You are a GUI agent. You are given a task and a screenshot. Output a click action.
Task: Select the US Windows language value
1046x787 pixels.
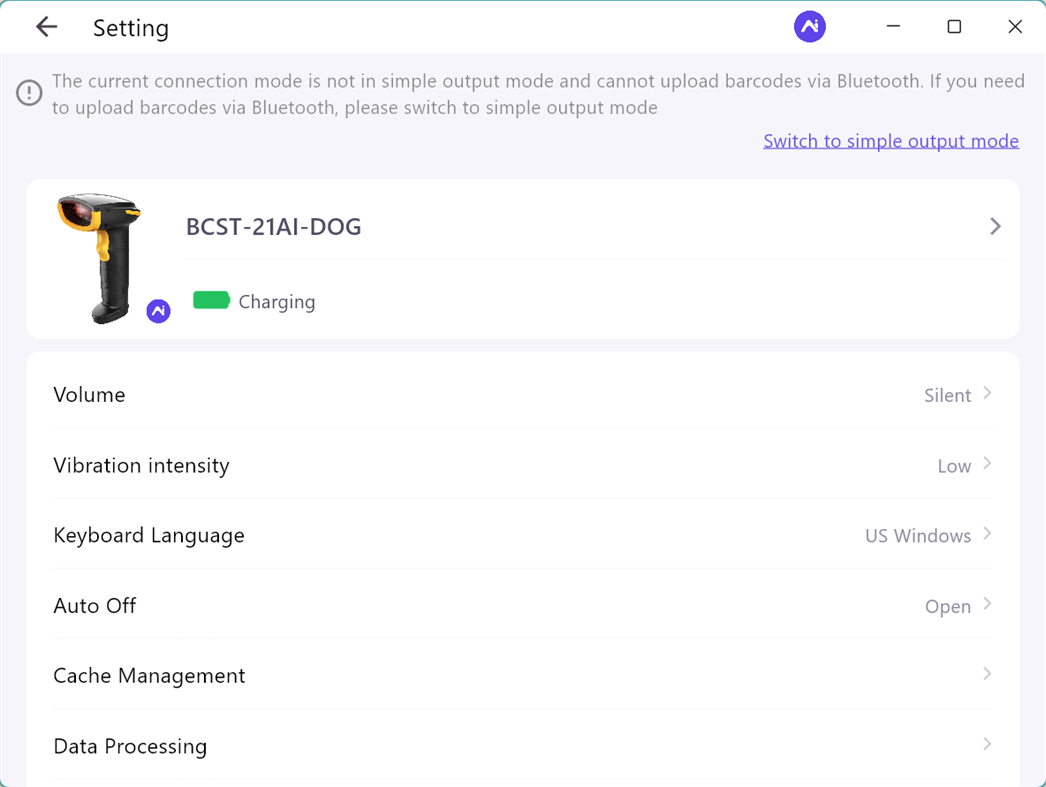pos(917,536)
